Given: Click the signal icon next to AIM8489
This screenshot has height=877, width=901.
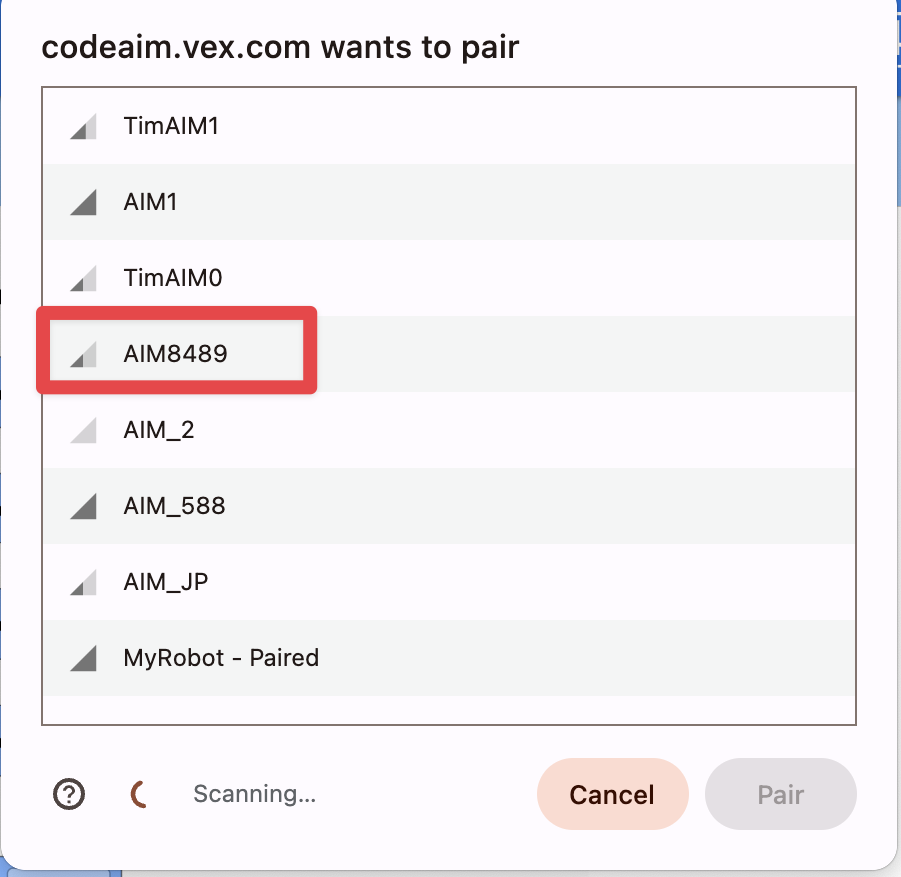Looking at the screenshot, I should (84, 354).
